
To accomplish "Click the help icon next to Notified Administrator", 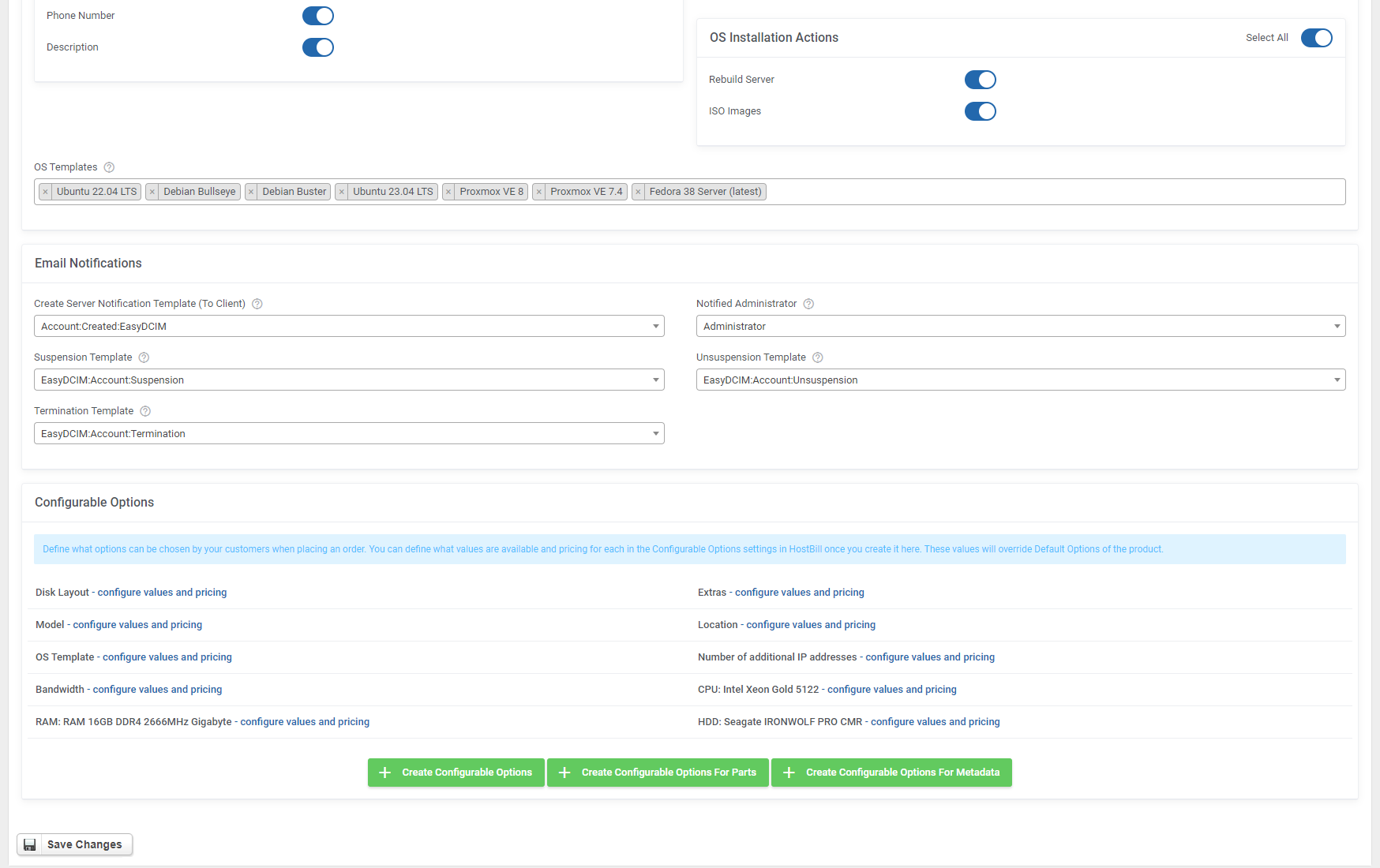I will pyautogui.click(x=808, y=304).
